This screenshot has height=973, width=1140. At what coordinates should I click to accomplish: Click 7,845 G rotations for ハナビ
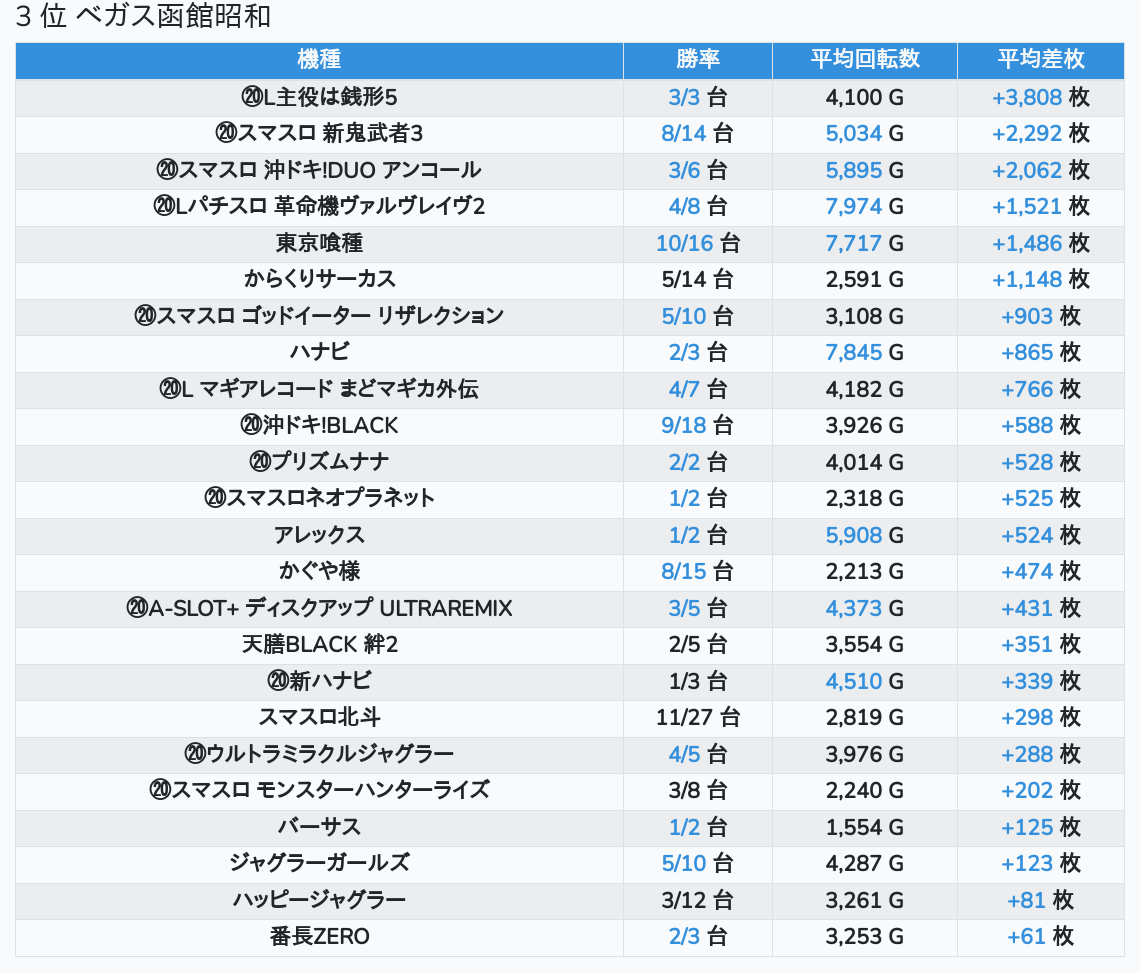854,352
